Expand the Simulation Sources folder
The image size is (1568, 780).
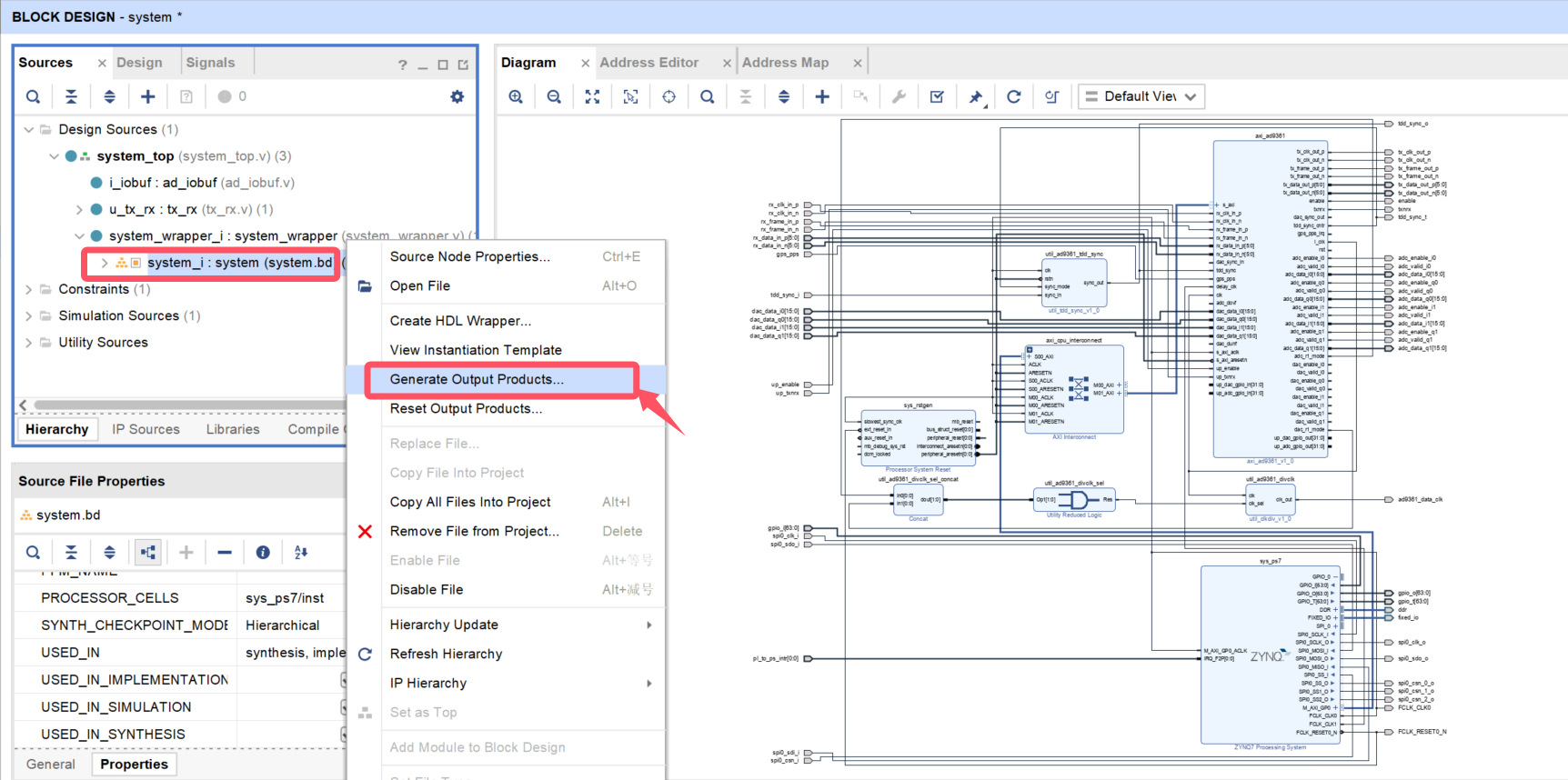pos(29,315)
